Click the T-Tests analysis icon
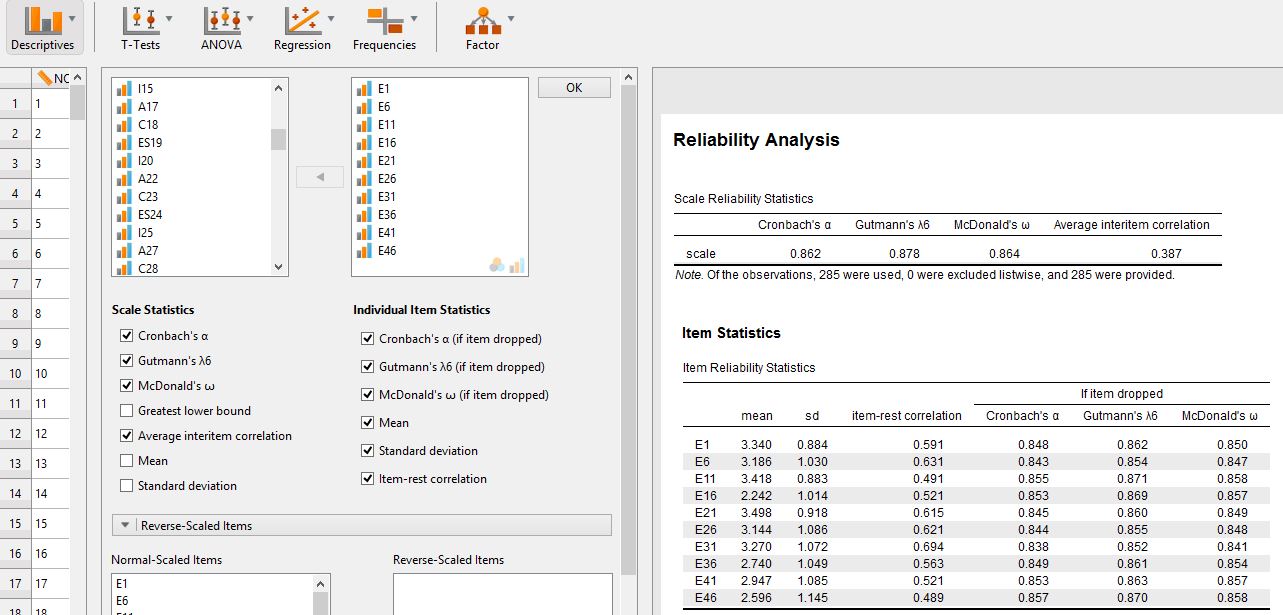The image size is (1283, 615). coord(140,20)
